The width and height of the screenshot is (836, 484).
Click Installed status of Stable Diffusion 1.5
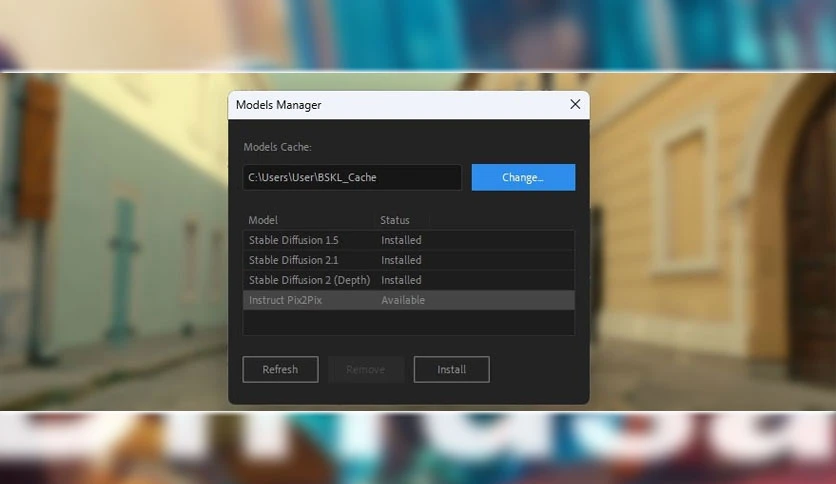coord(401,240)
